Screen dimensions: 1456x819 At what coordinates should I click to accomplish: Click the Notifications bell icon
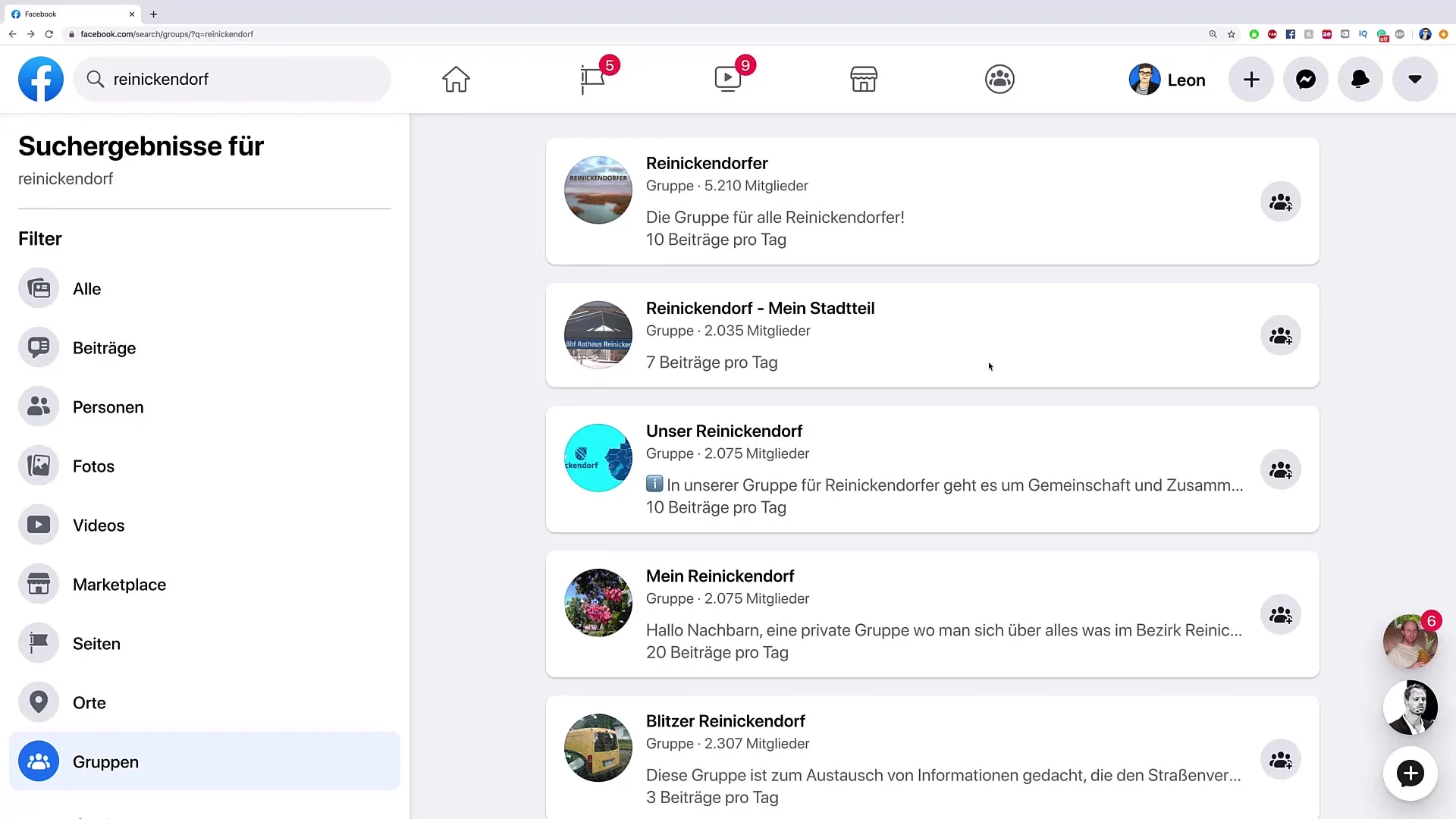click(1360, 79)
